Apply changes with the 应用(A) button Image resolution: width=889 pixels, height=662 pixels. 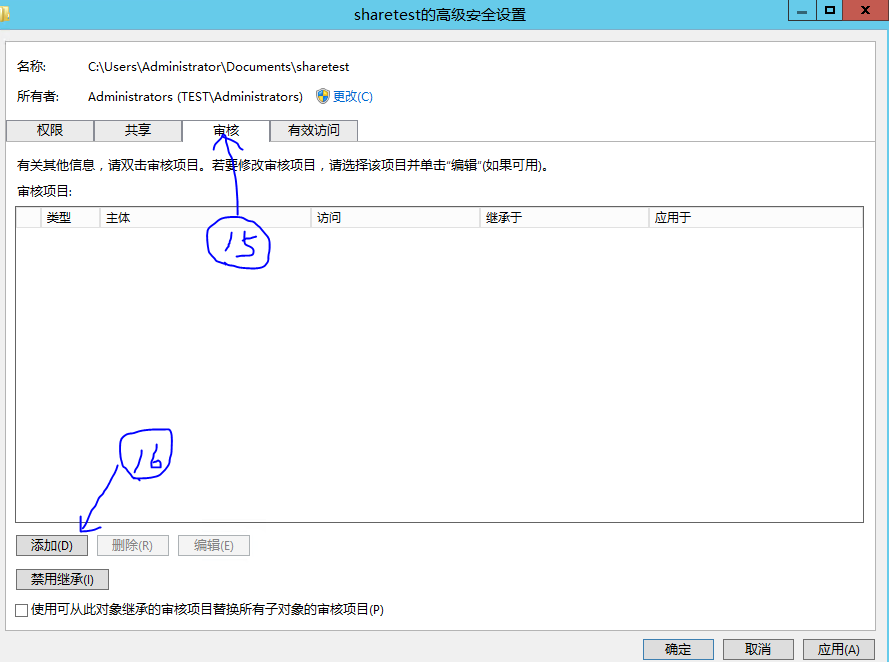click(x=838, y=648)
